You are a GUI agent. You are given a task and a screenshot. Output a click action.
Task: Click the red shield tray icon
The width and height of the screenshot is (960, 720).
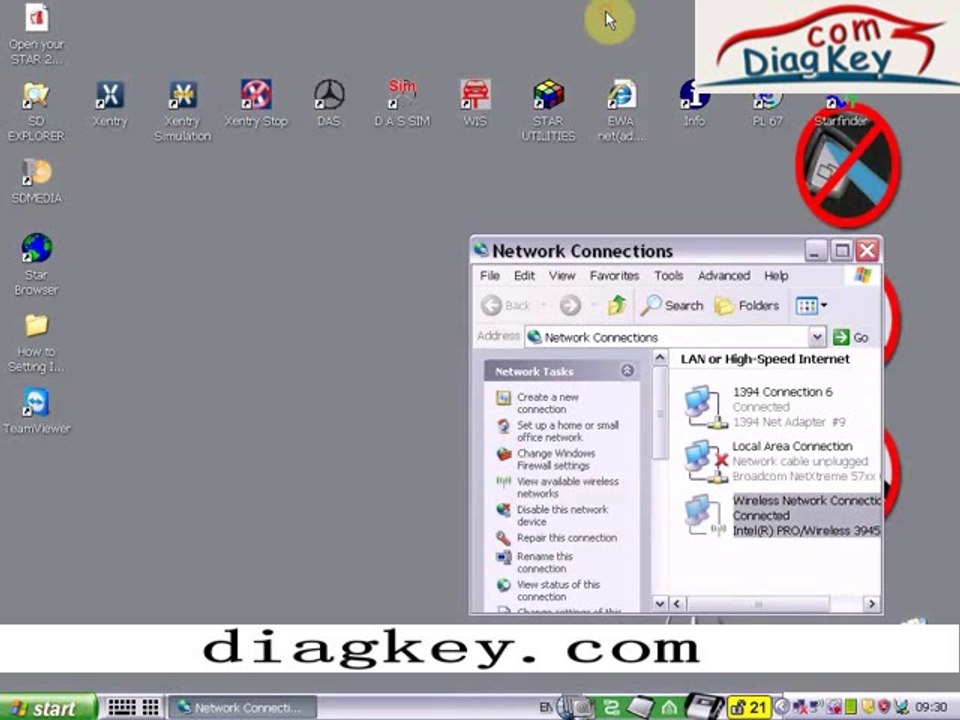pyautogui.click(x=883, y=708)
